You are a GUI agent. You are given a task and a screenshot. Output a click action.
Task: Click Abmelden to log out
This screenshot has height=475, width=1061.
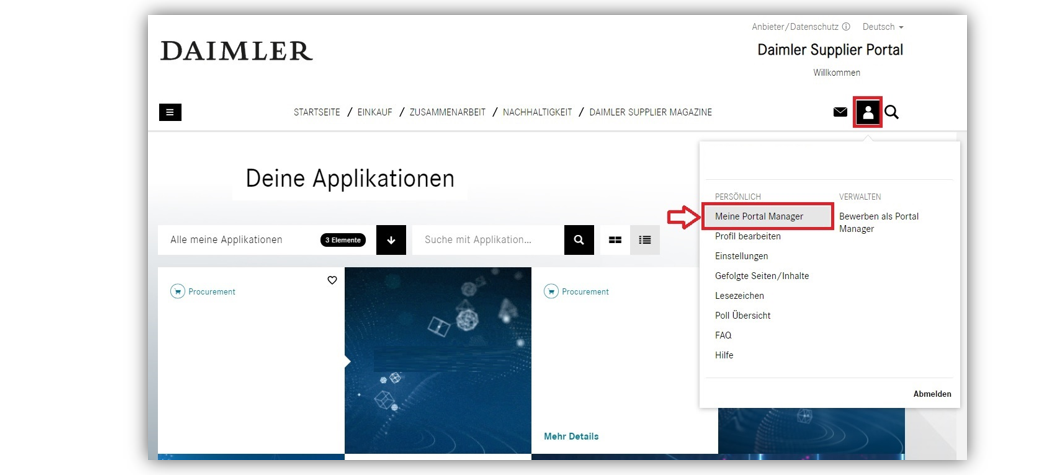point(932,394)
